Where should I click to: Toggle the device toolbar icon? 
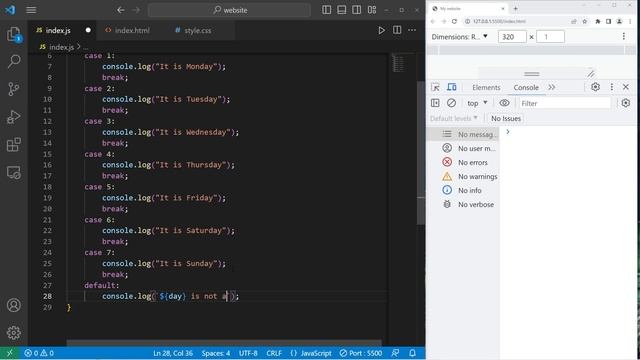451,87
